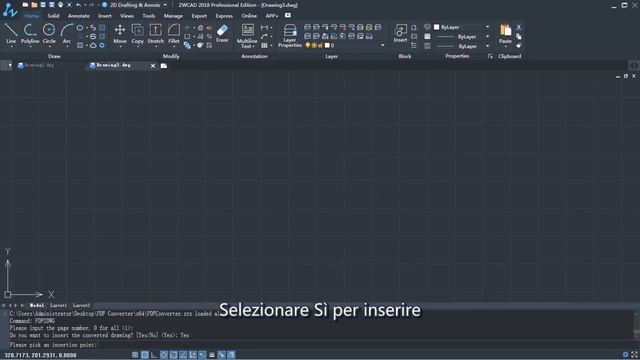Click the linear dimension icon in Annotation panel
This screenshot has width=640, height=360.
264,27
